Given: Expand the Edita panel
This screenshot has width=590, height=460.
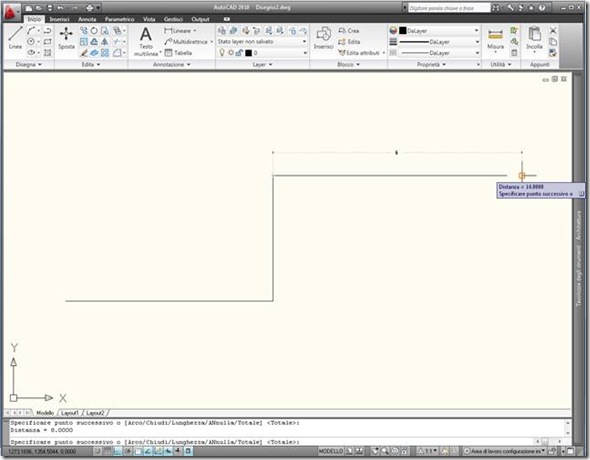Looking at the screenshot, I should (91, 65).
